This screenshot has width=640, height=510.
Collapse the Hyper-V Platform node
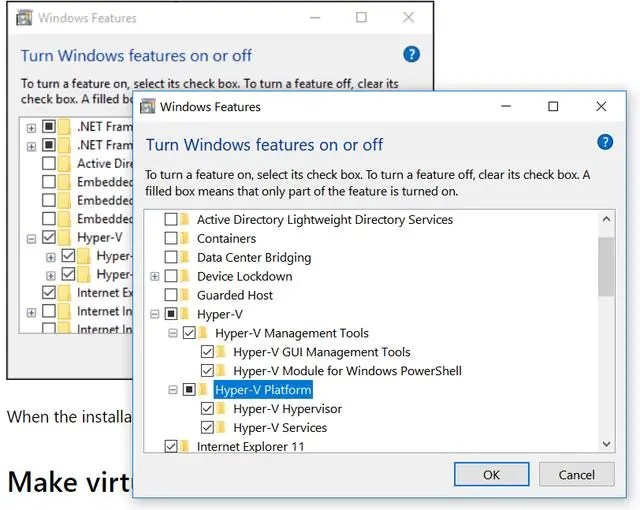coord(173,390)
